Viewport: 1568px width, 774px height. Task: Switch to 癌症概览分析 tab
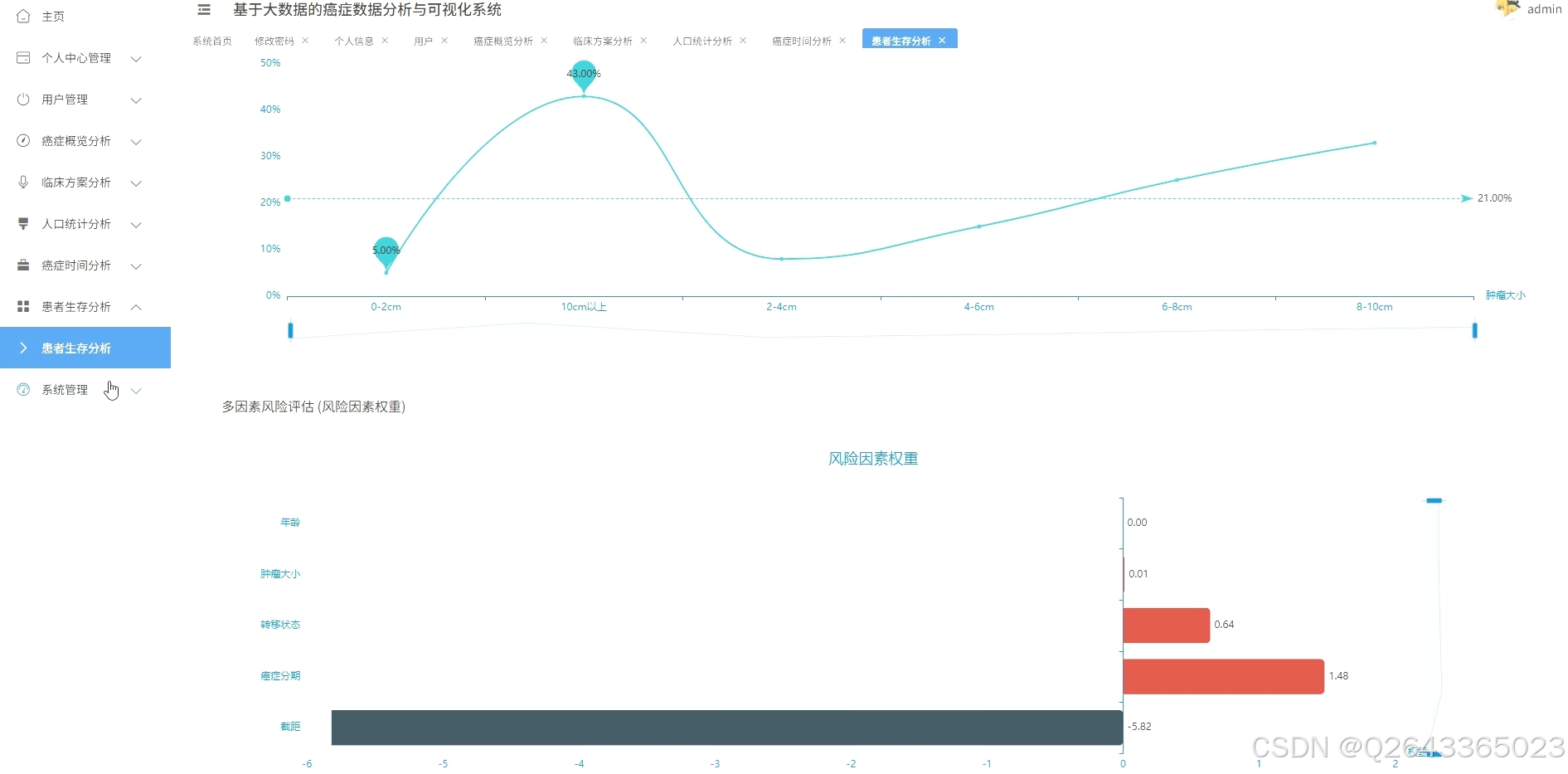point(503,41)
